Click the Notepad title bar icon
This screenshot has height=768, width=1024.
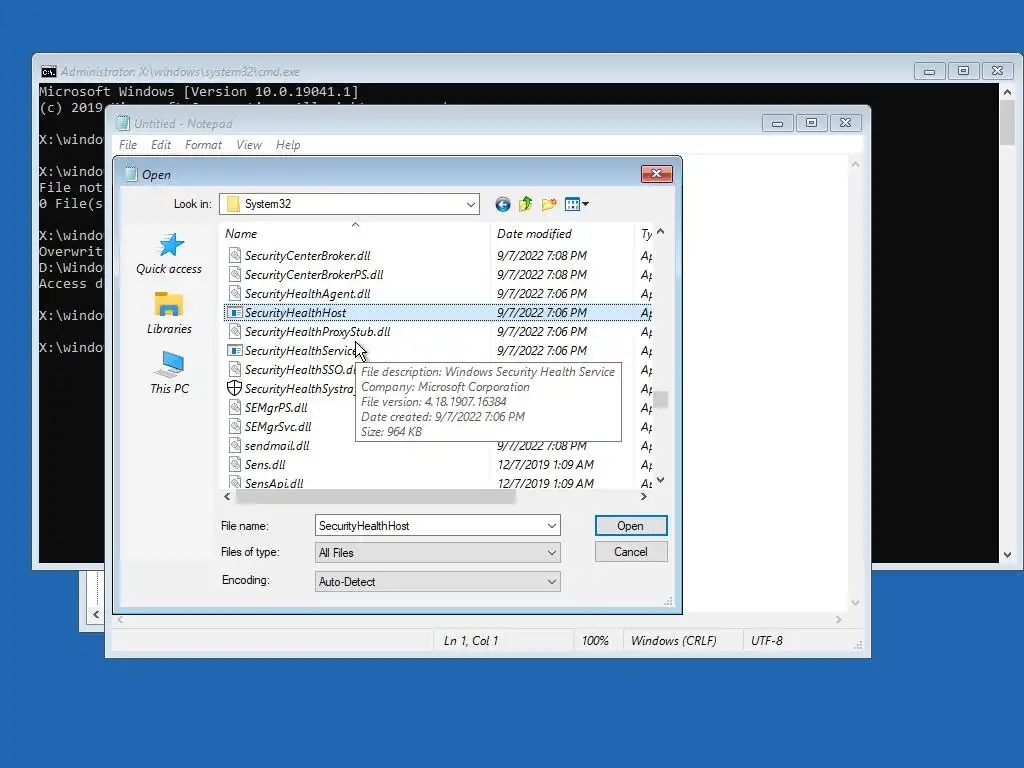coord(123,123)
